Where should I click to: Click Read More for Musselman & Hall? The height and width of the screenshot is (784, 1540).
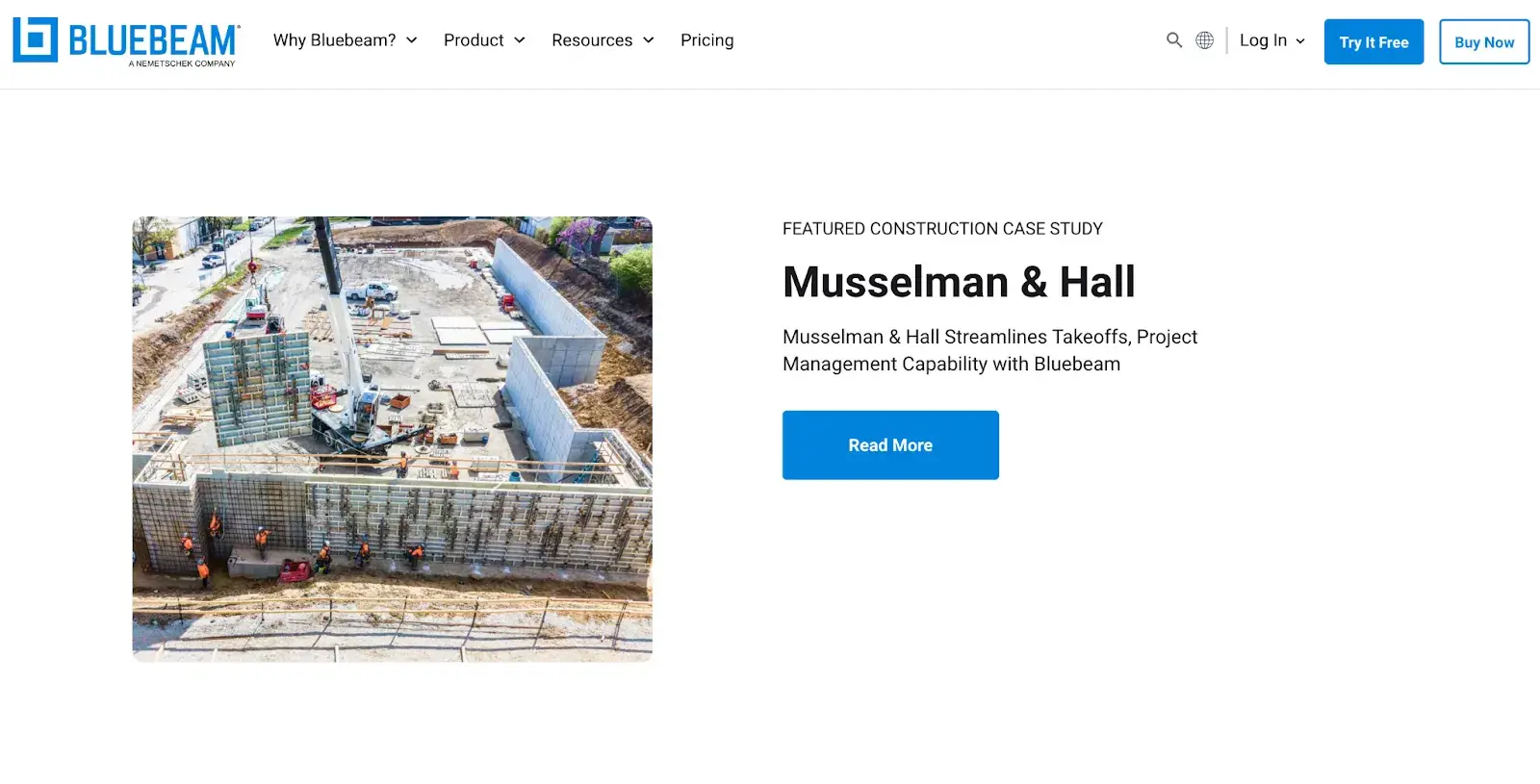[x=890, y=445]
